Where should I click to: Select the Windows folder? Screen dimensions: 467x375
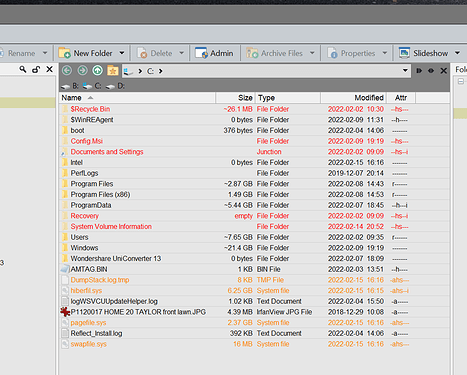tap(84, 248)
